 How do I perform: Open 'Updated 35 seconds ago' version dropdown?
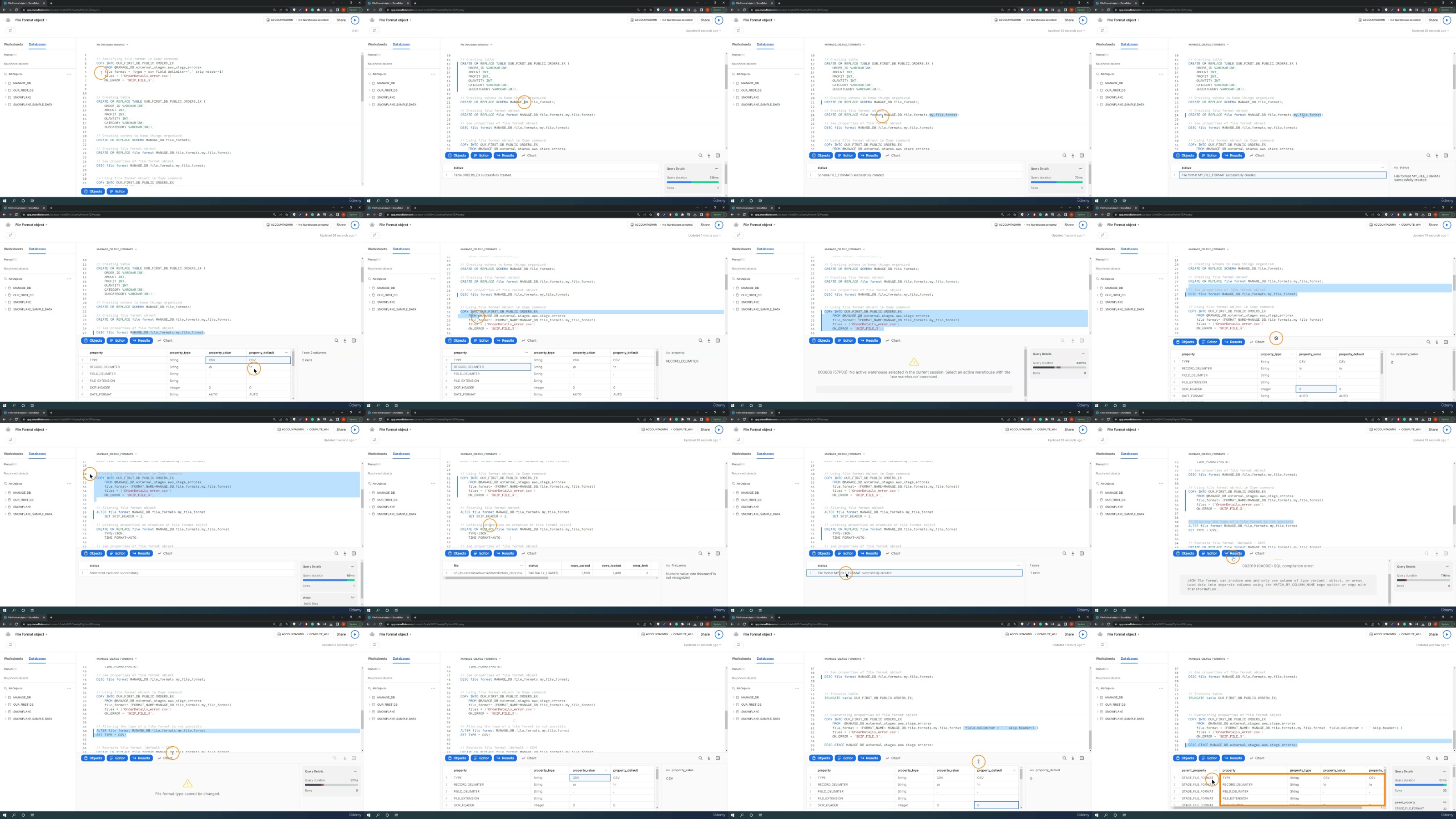pos(702,440)
